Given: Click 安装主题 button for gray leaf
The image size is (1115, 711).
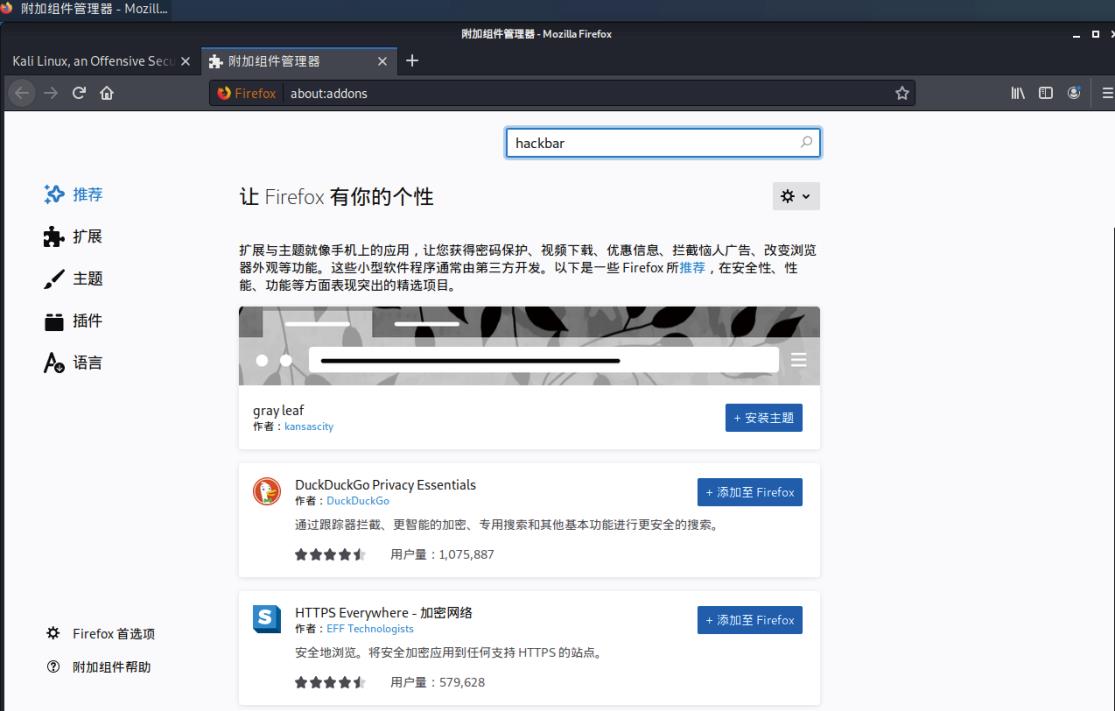Looking at the screenshot, I should (x=763, y=418).
